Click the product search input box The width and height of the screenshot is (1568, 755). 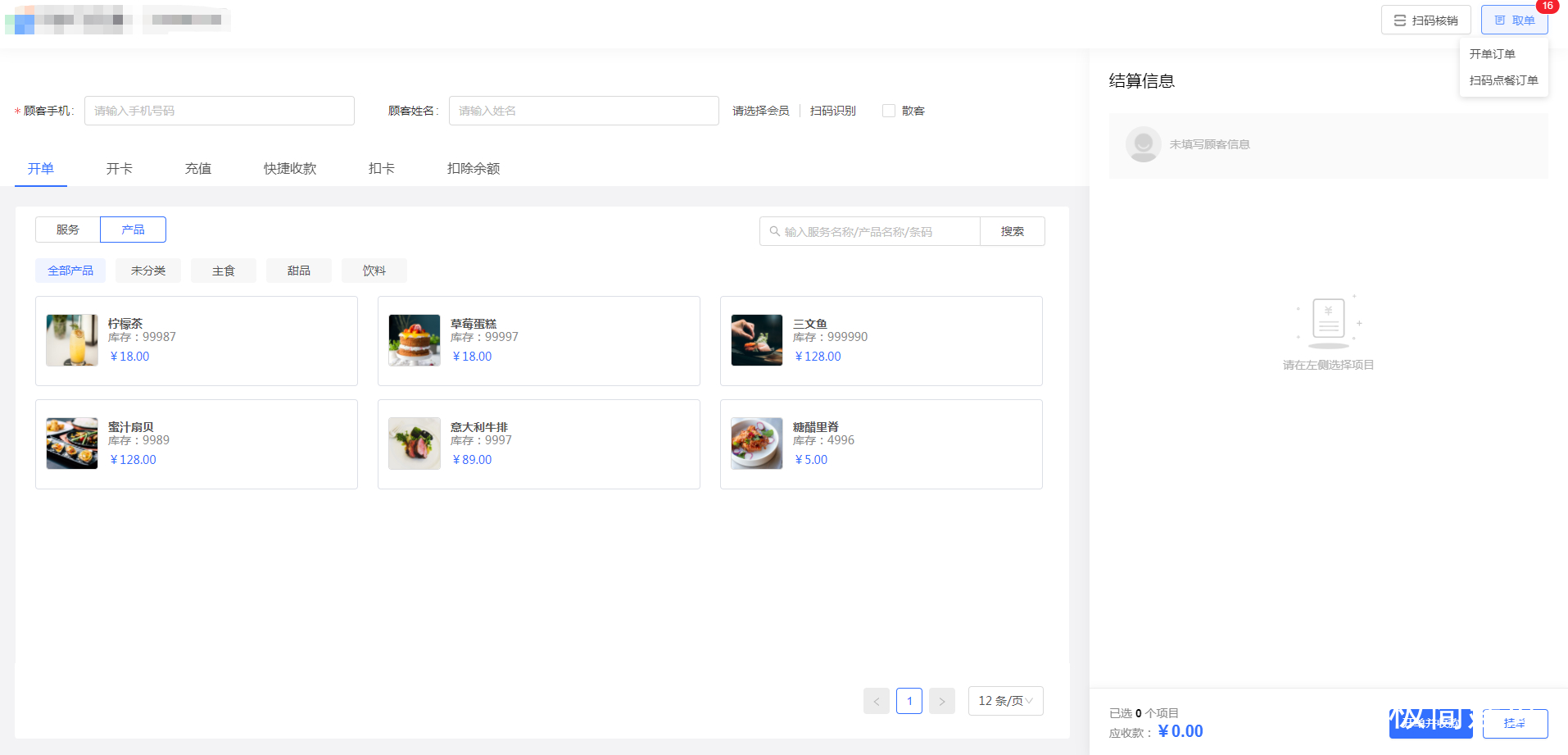(x=869, y=231)
